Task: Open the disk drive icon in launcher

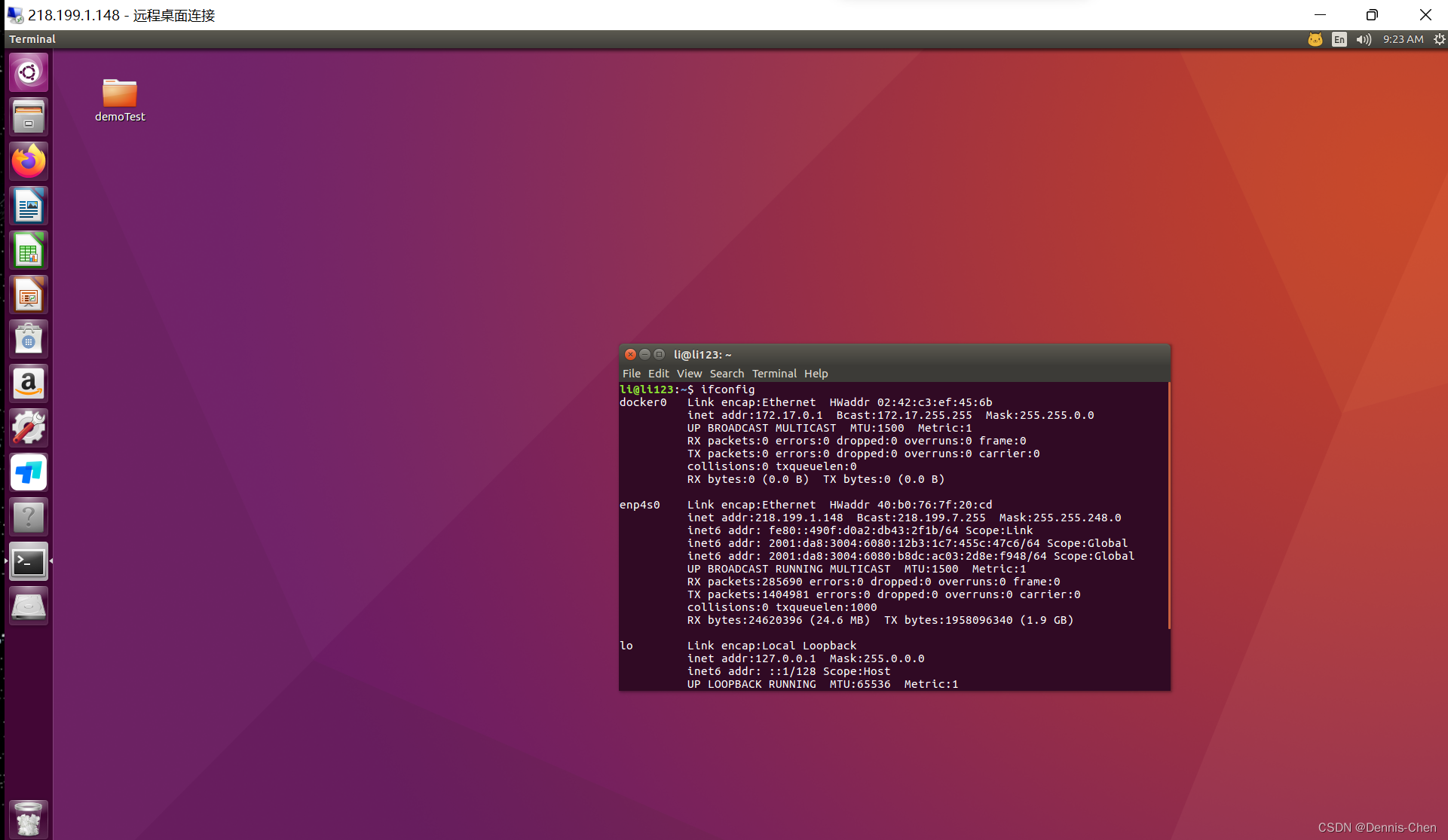Action: pos(29,606)
